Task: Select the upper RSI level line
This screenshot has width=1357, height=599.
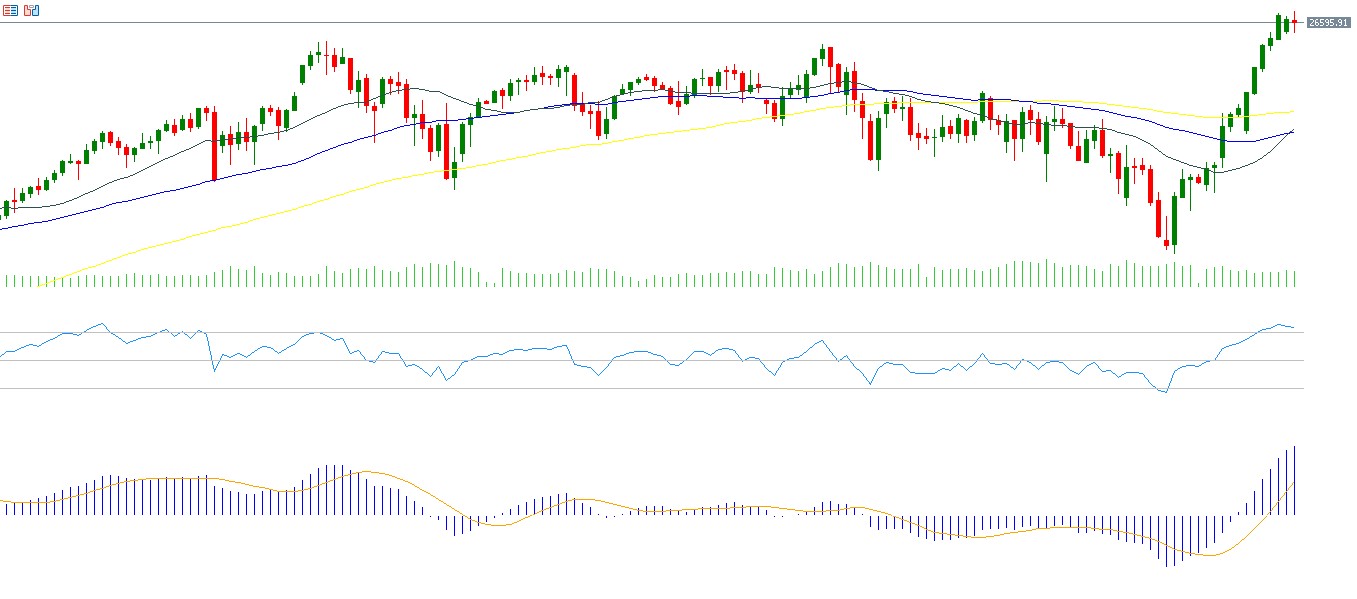Action: [650, 332]
